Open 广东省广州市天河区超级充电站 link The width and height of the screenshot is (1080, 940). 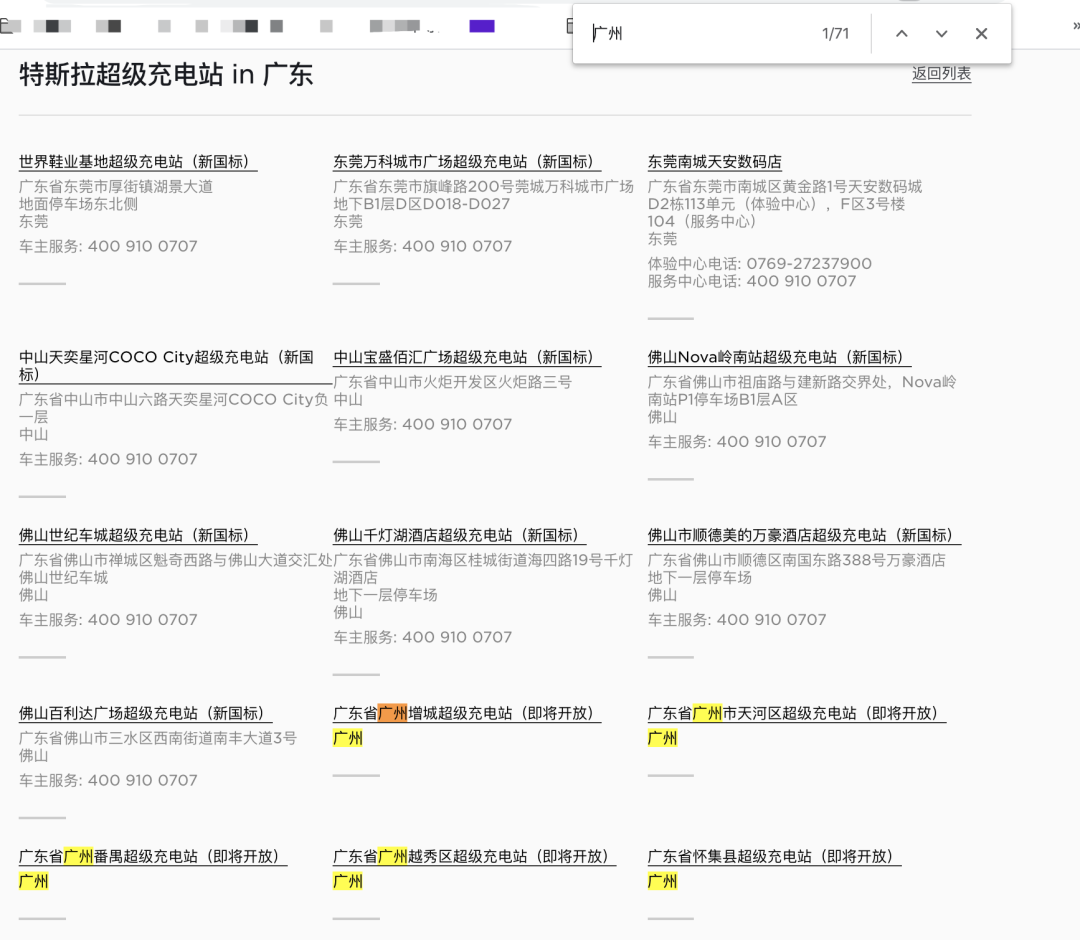pyautogui.click(x=796, y=713)
